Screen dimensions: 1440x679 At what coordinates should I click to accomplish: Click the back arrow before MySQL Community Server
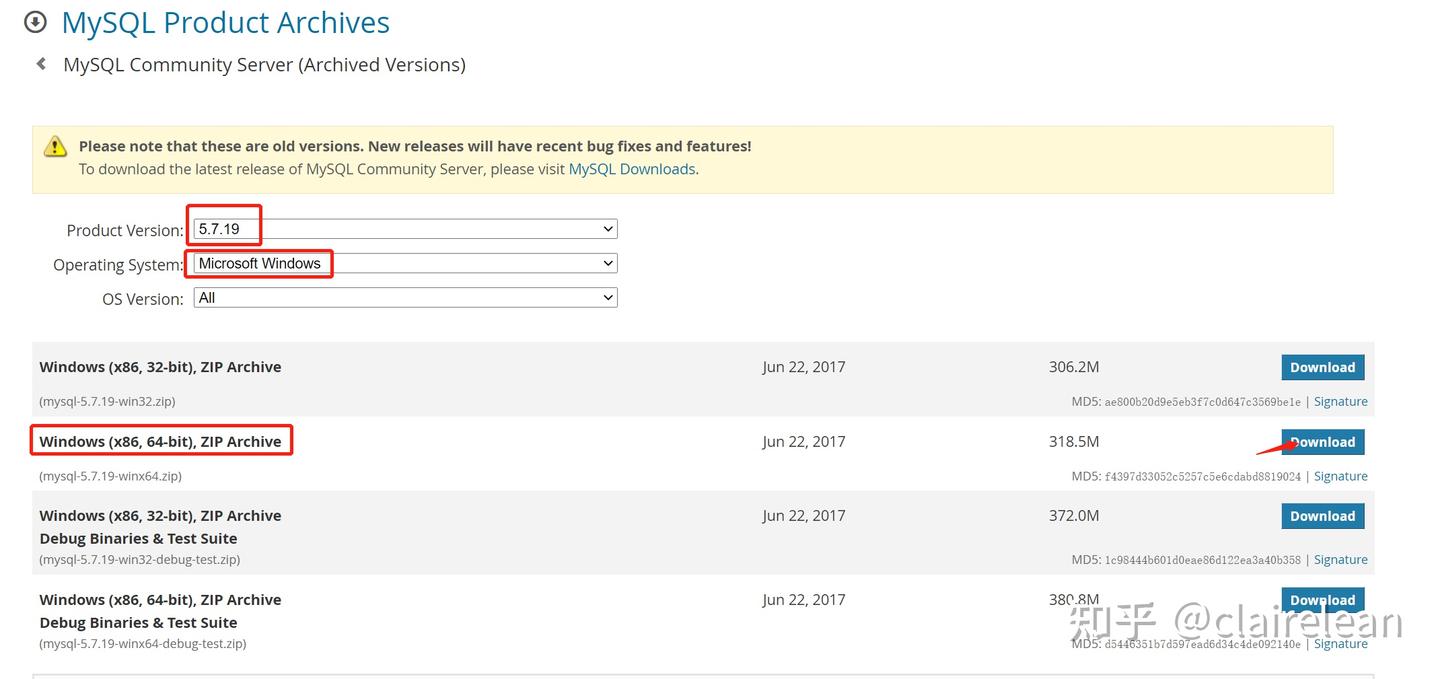click(41, 64)
